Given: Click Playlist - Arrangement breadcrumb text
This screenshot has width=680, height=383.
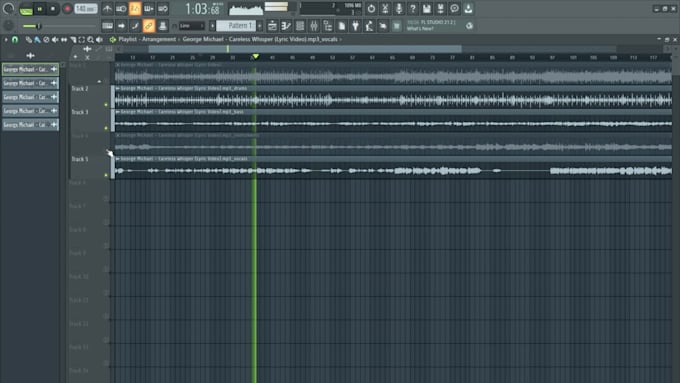Looking at the screenshot, I should click(x=147, y=39).
